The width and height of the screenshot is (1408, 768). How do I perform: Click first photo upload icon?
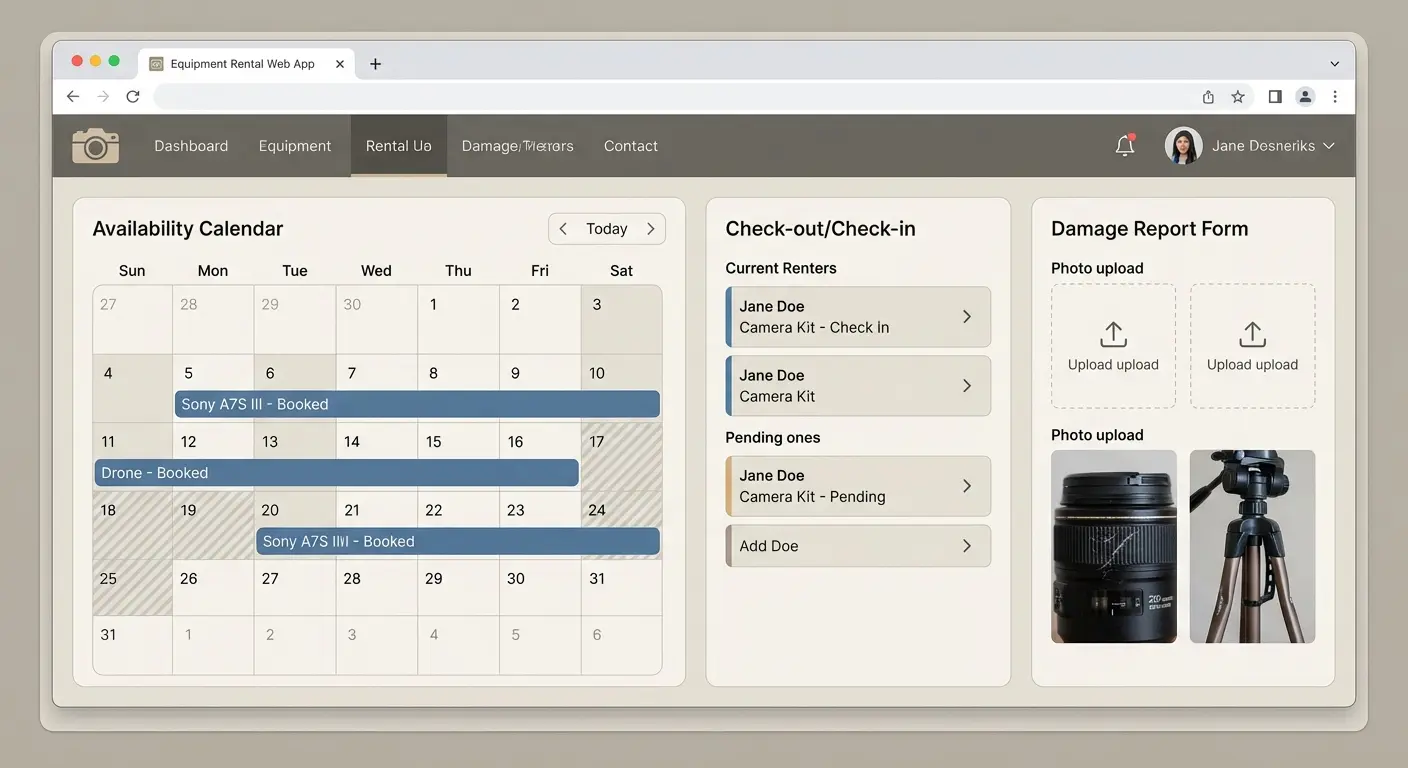click(1113, 334)
